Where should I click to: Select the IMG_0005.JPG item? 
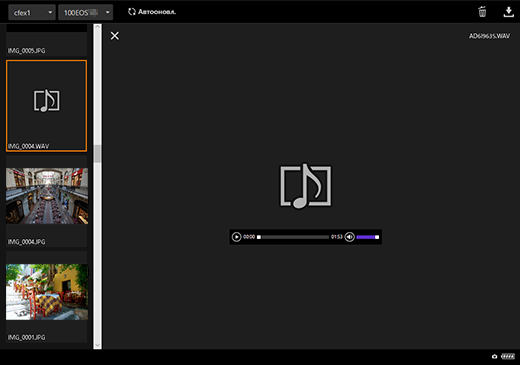[x=46, y=44]
